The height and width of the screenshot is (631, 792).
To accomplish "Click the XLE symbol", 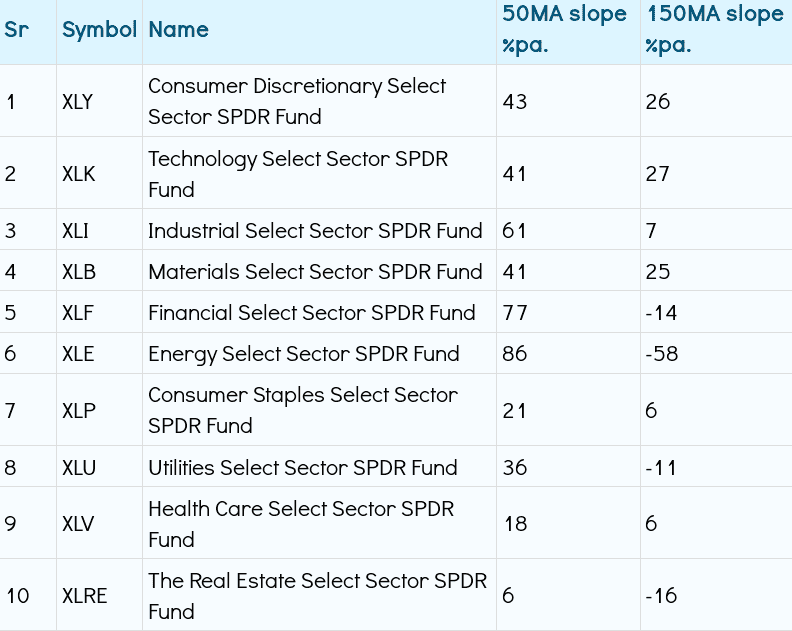I will coord(78,354).
